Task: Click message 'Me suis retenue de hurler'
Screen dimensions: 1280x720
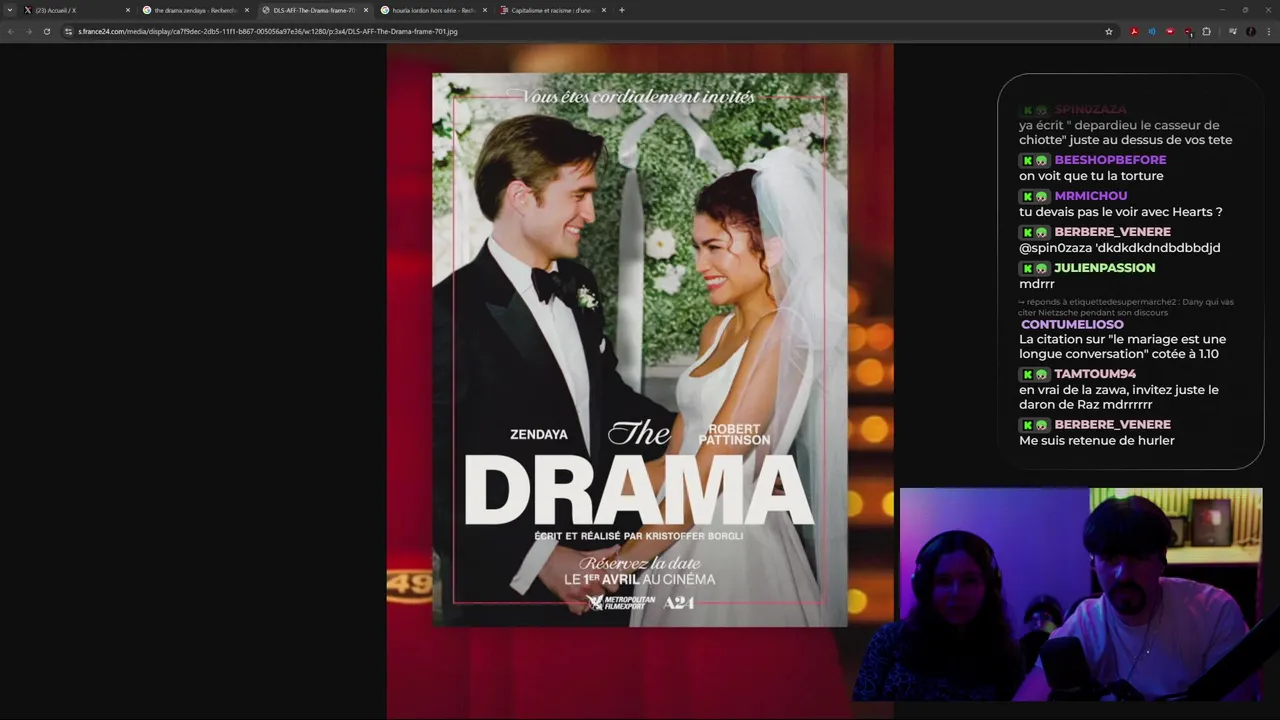Action: 1097,441
